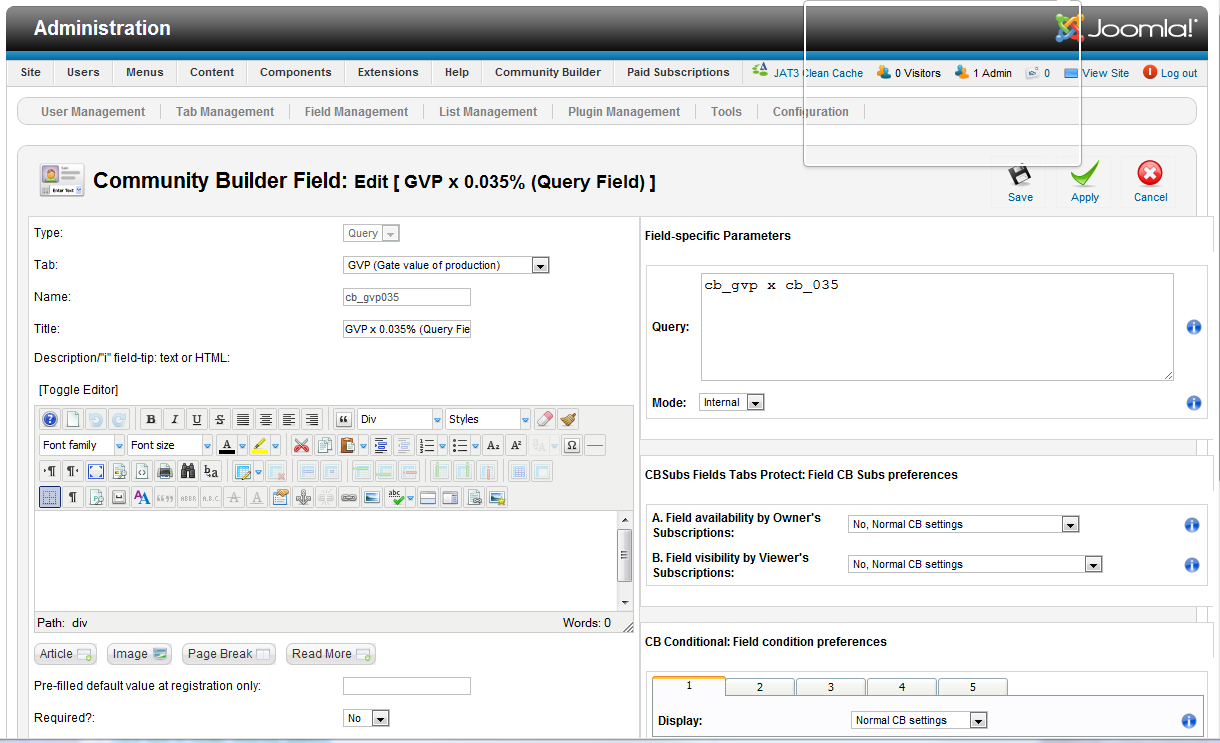This screenshot has width=1220, height=743.
Task: Insert special character omega icon
Action: (572, 445)
